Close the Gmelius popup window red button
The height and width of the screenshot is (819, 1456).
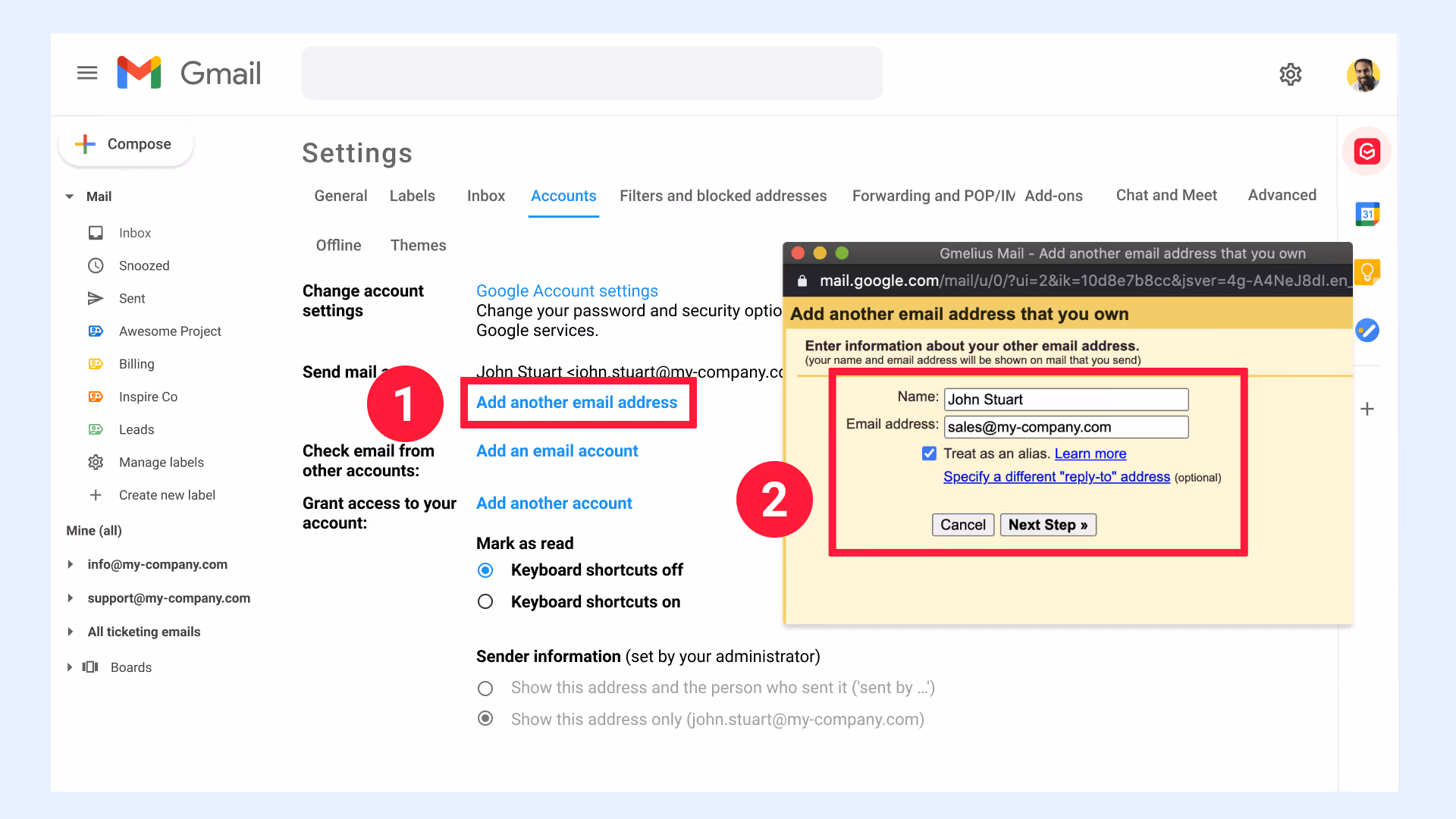pos(798,253)
